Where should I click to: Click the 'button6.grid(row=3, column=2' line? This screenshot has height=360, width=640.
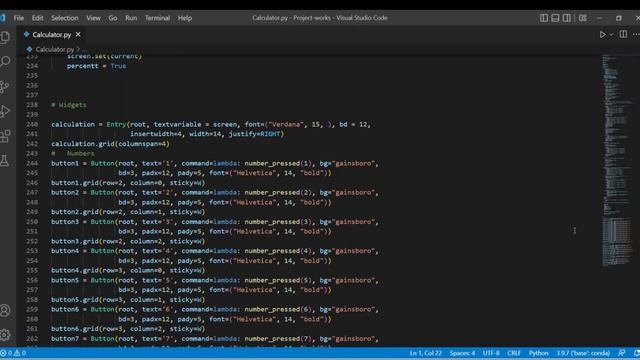[128, 329]
